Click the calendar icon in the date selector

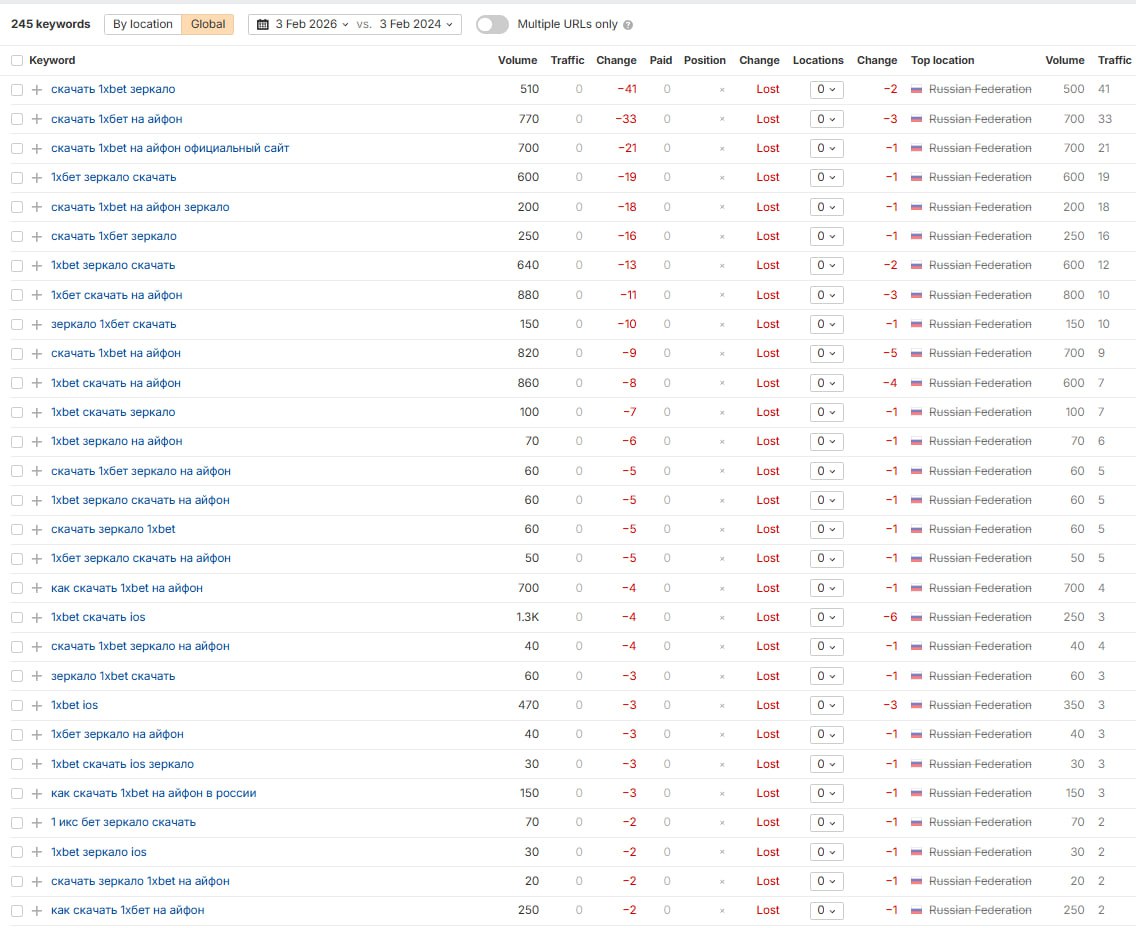click(x=263, y=24)
